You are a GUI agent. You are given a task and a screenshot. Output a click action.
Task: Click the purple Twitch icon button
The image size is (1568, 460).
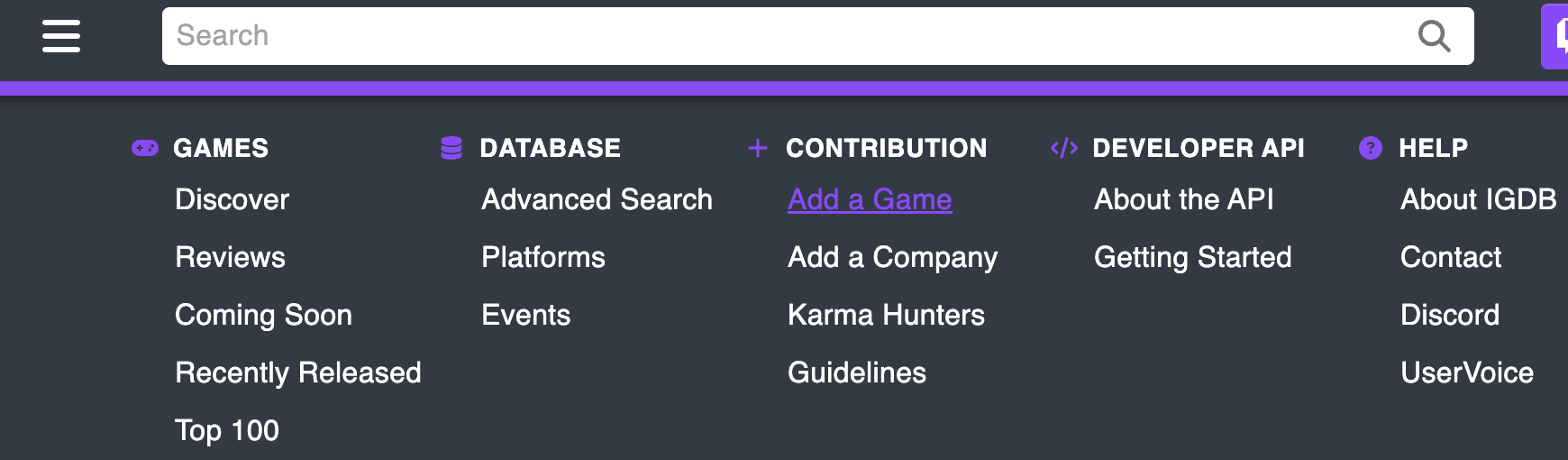(1557, 36)
